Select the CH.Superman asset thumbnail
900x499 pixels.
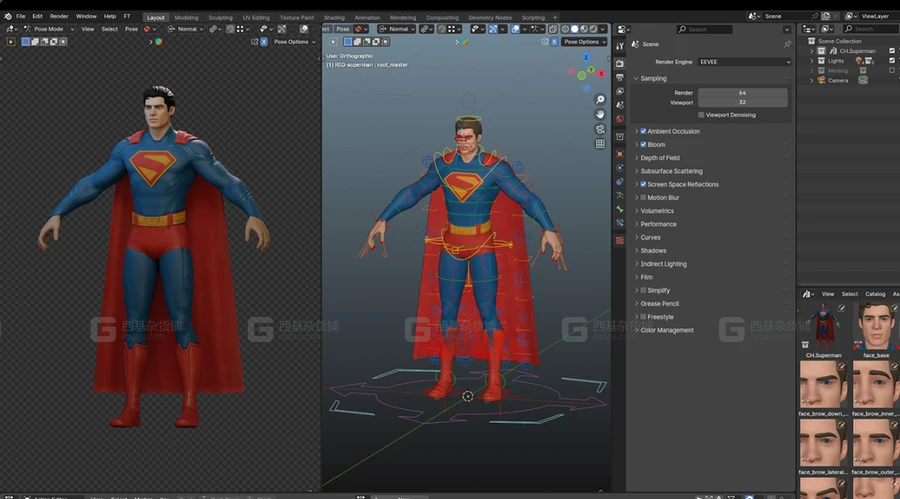tap(824, 326)
